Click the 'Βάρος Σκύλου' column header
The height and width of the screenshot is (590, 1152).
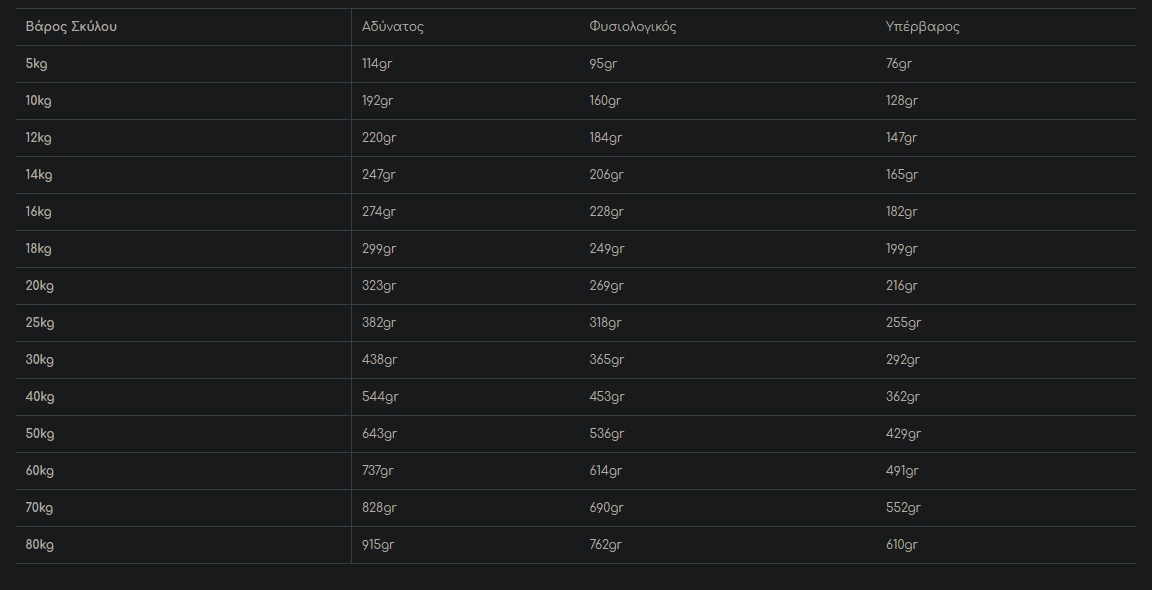pyautogui.click(x=71, y=27)
